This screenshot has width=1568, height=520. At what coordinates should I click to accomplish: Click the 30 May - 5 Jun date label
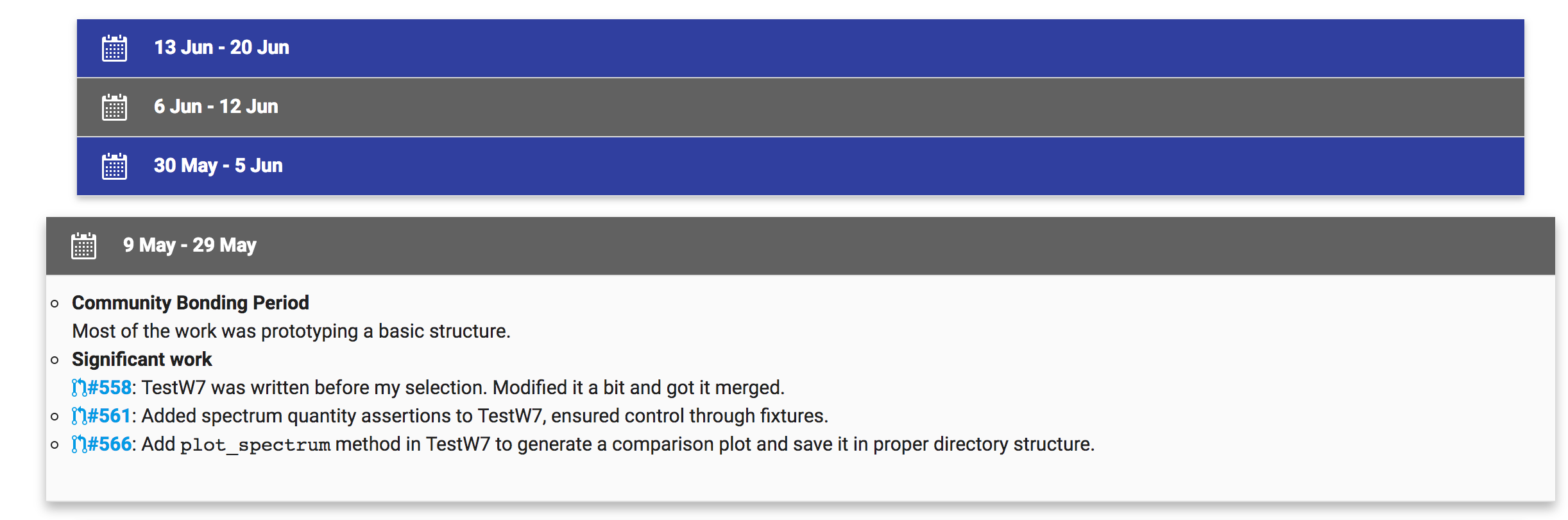click(218, 166)
